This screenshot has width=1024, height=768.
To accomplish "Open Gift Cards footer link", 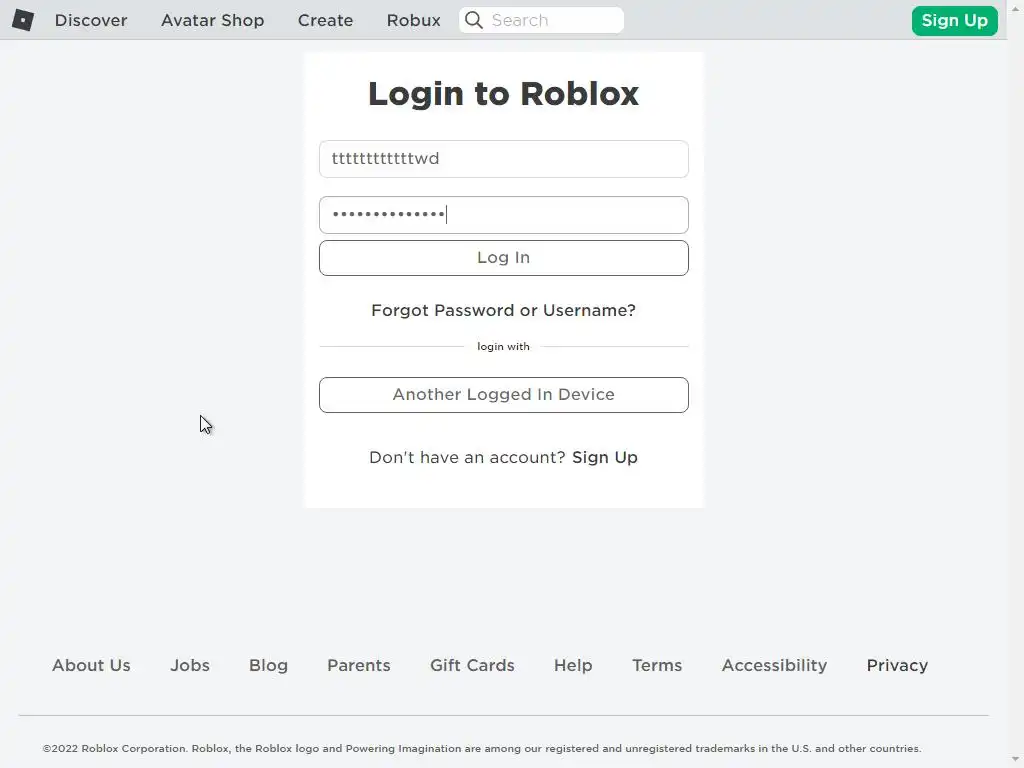I will 472,665.
